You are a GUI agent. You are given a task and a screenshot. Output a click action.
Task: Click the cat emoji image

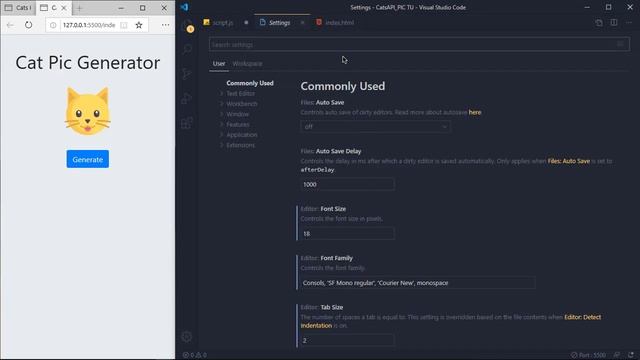pyautogui.click(x=88, y=111)
